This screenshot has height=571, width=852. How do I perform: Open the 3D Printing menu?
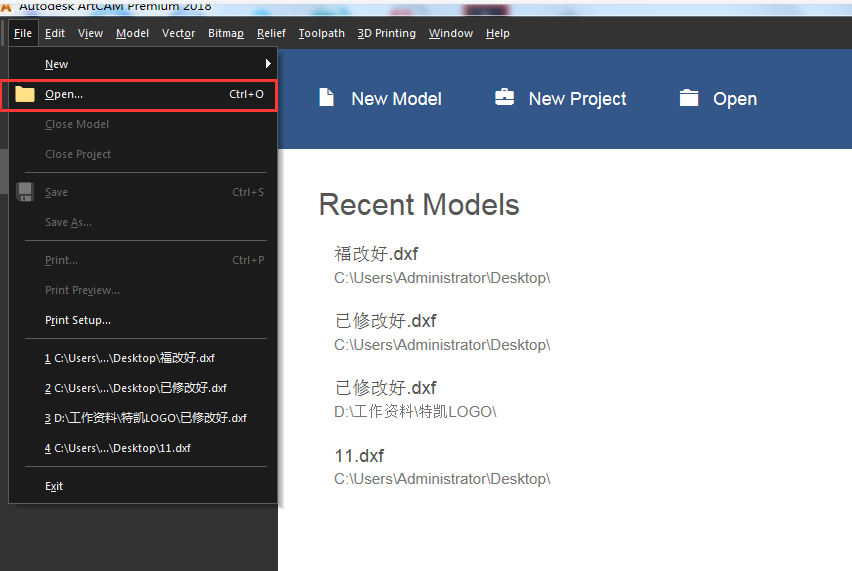tap(386, 33)
